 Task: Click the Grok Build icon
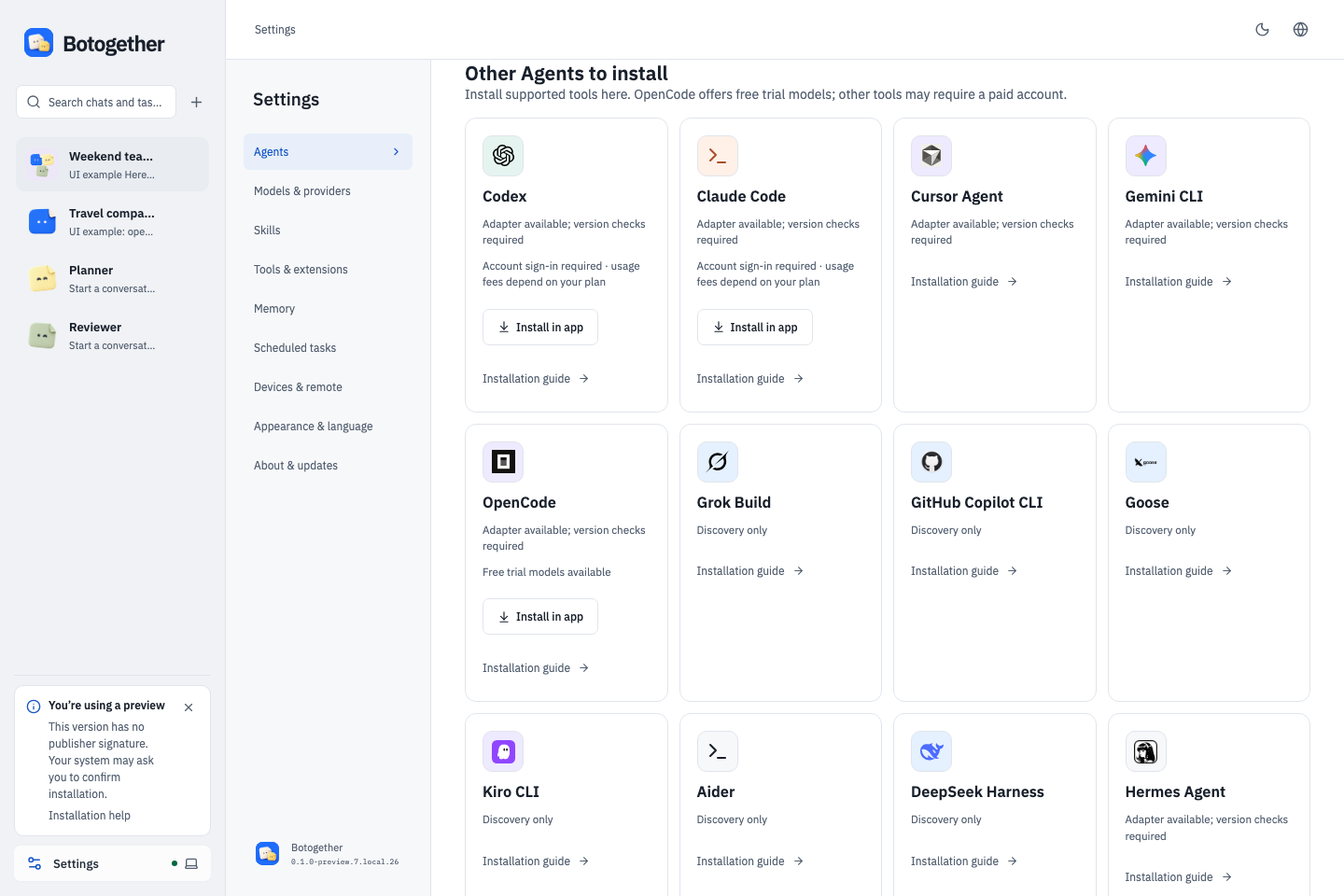click(x=718, y=462)
